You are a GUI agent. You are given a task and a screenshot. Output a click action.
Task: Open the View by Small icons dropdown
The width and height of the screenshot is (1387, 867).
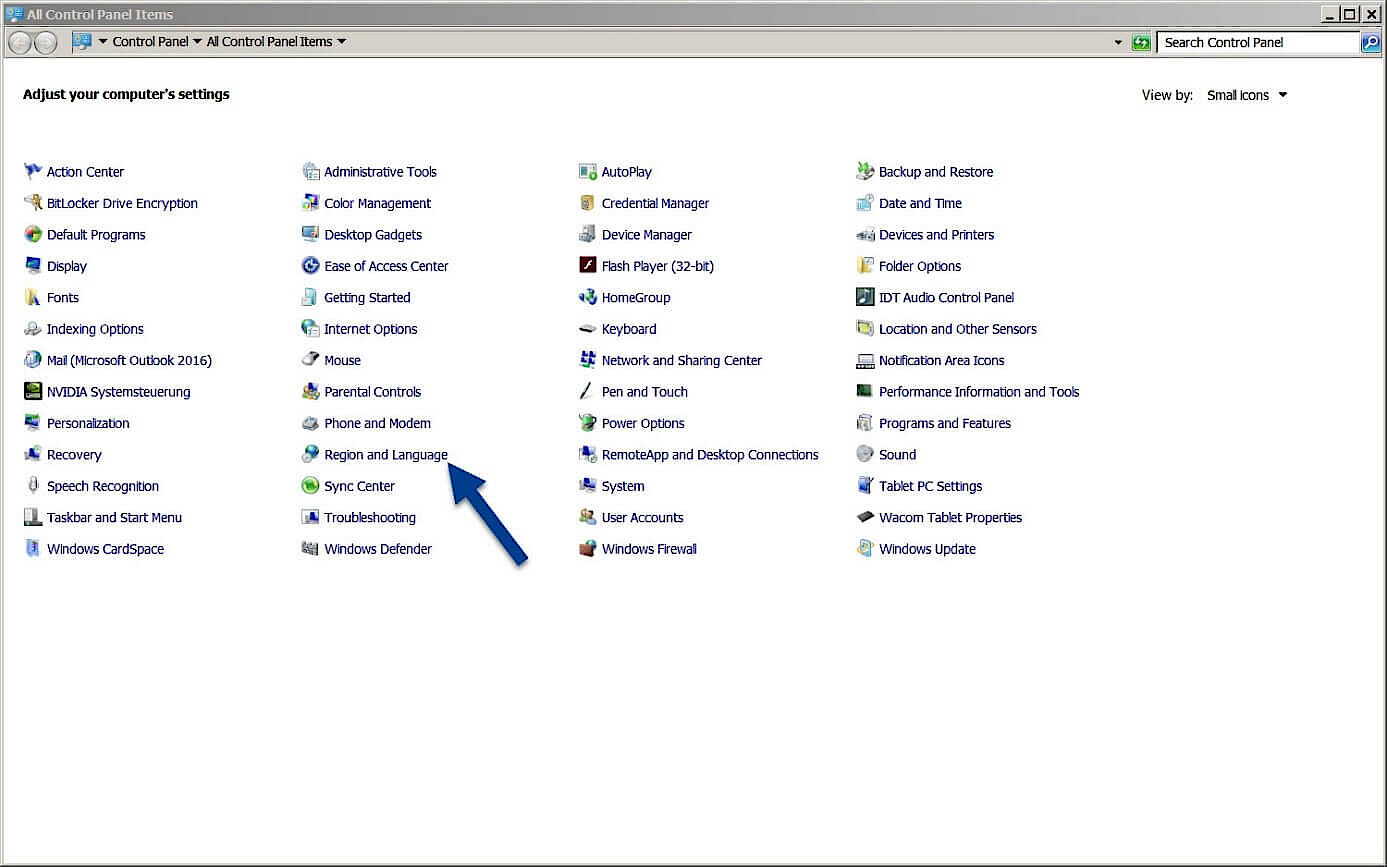pos(1245,94)
